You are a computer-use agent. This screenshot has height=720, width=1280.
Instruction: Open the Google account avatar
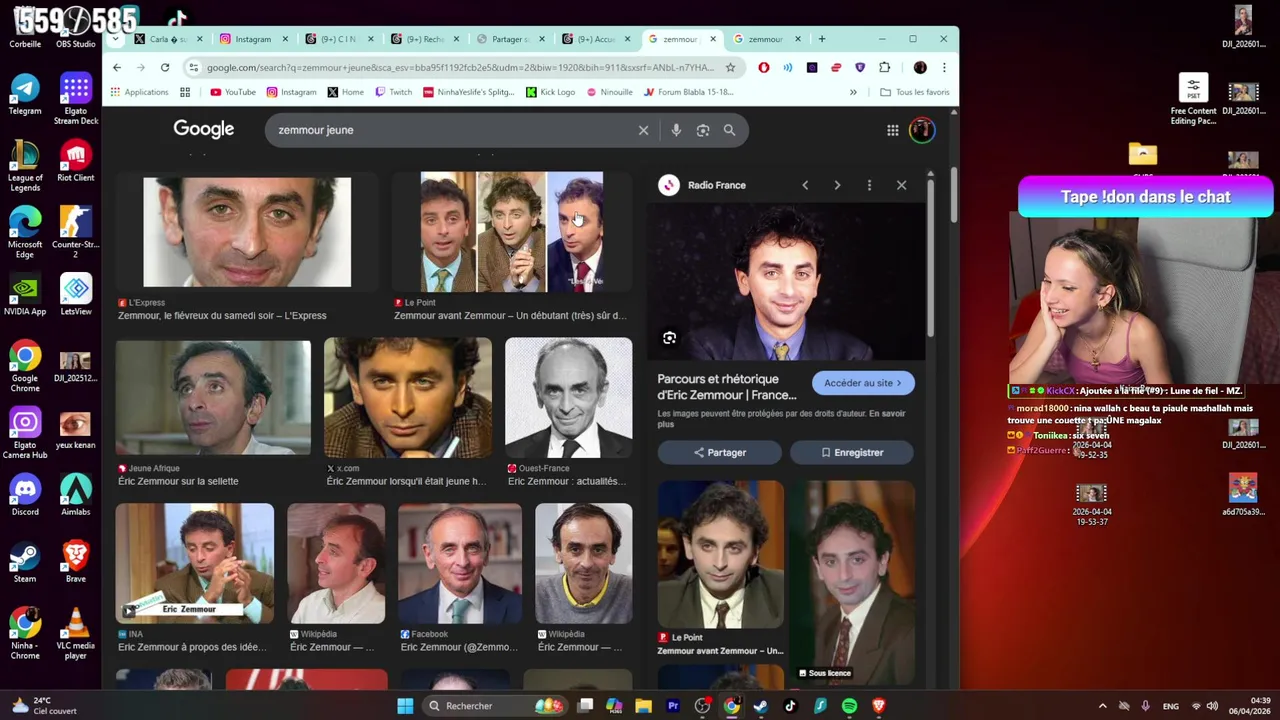click(x=921, y=130)
